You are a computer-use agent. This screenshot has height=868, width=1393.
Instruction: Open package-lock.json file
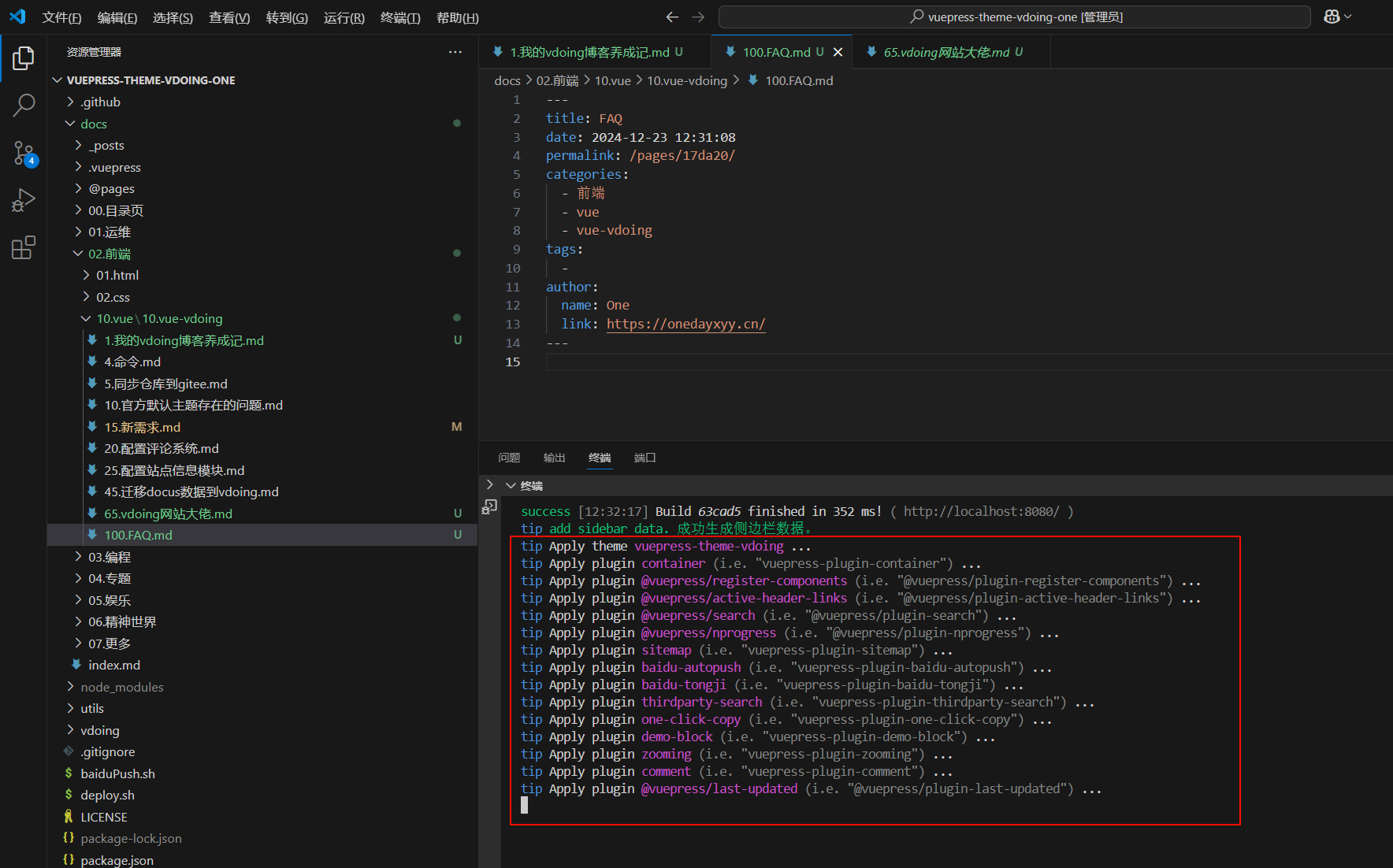[262, 838]
